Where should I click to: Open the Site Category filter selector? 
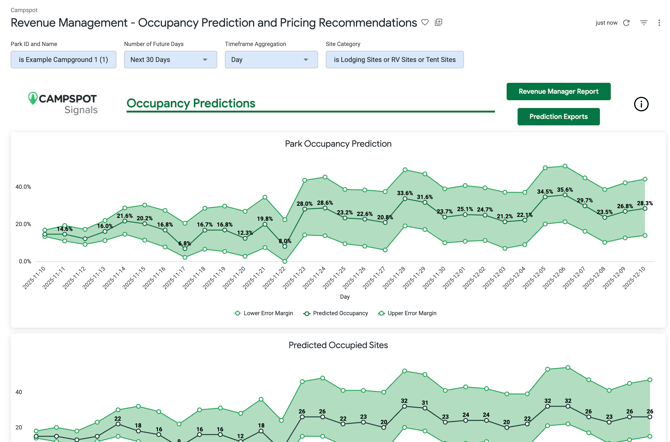pos(394,60)
